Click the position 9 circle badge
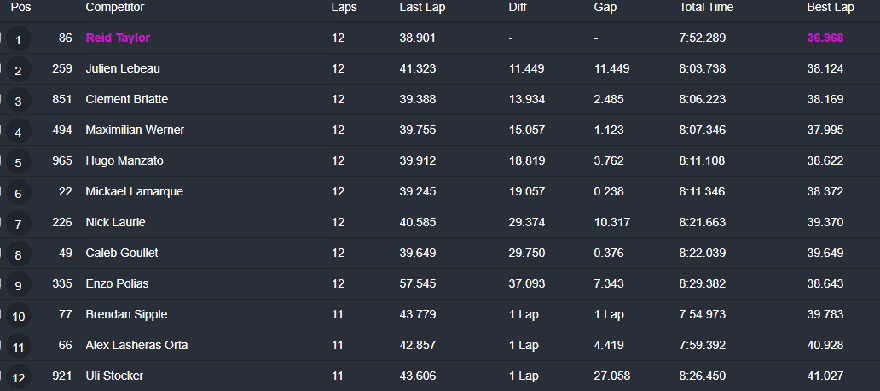 tap(19, 285)
